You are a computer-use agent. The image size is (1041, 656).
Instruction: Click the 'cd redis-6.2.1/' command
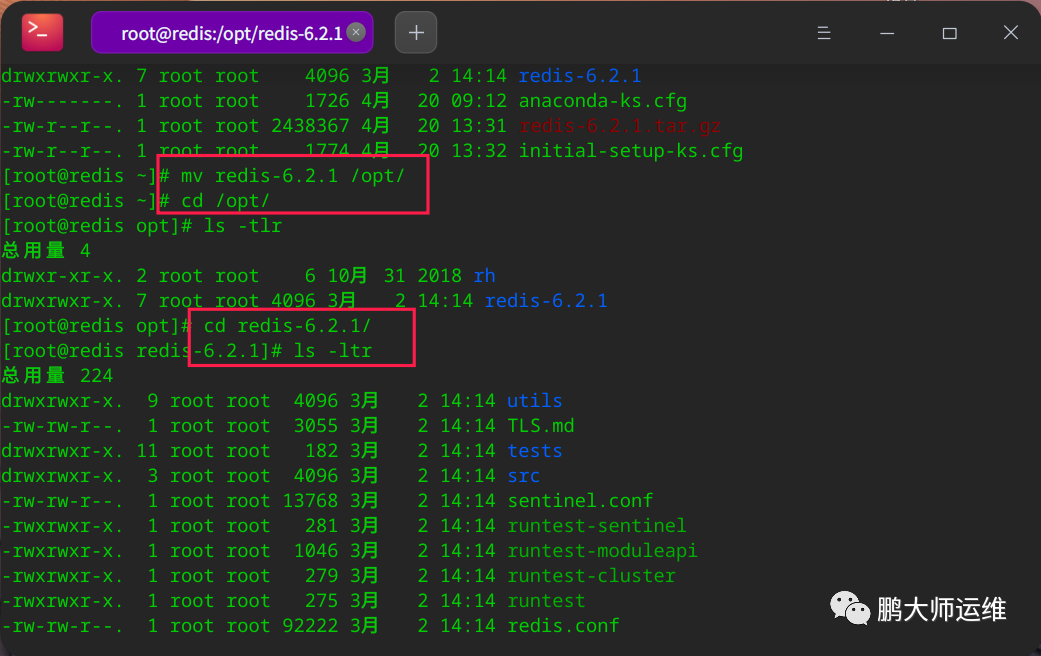pyautogui.click(x=287, y=325)
